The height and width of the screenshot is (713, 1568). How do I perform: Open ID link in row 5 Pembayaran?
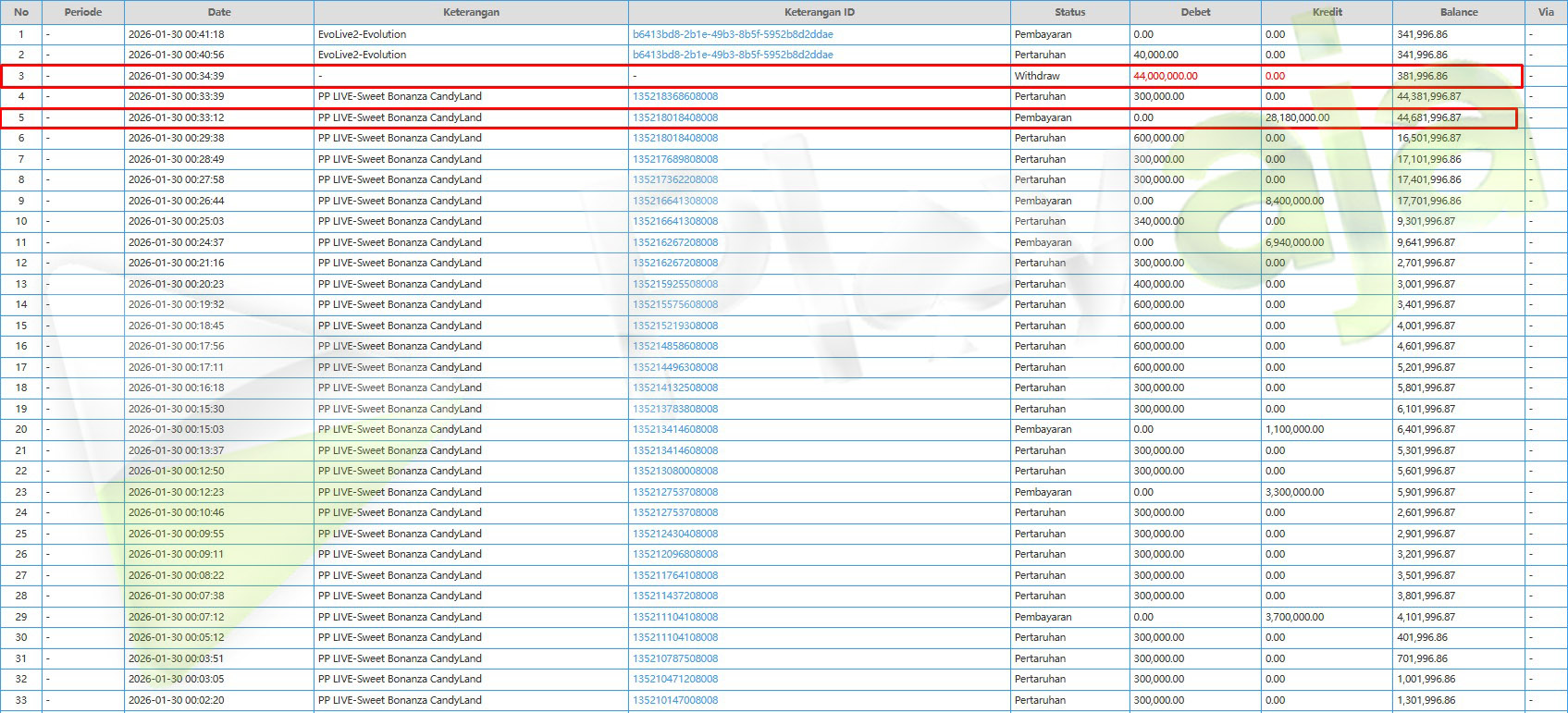click(x=674, y=117)
